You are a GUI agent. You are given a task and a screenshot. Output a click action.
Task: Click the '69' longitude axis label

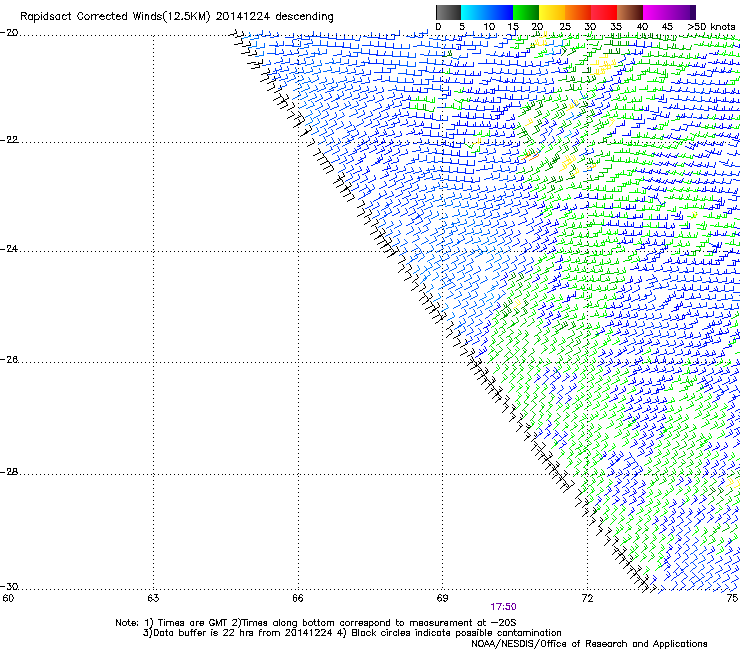(x=442, y=599)
